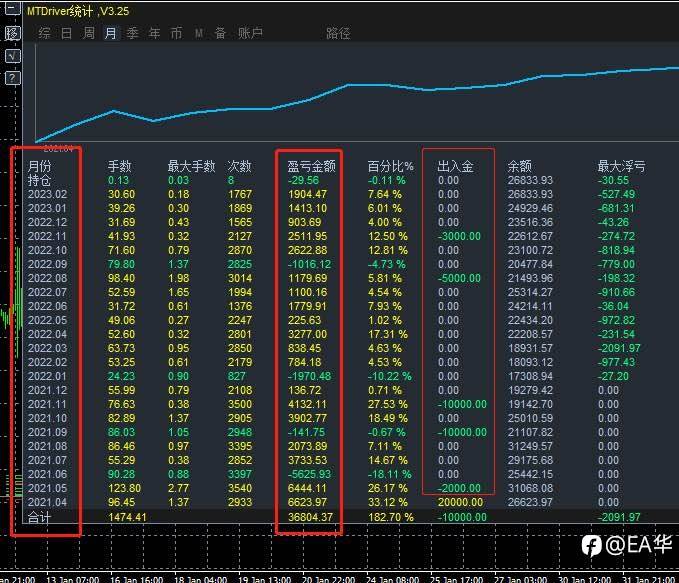
Task: Click the 最大浮亏 column header
Action: pyautogui.click(x=621, y=166)
